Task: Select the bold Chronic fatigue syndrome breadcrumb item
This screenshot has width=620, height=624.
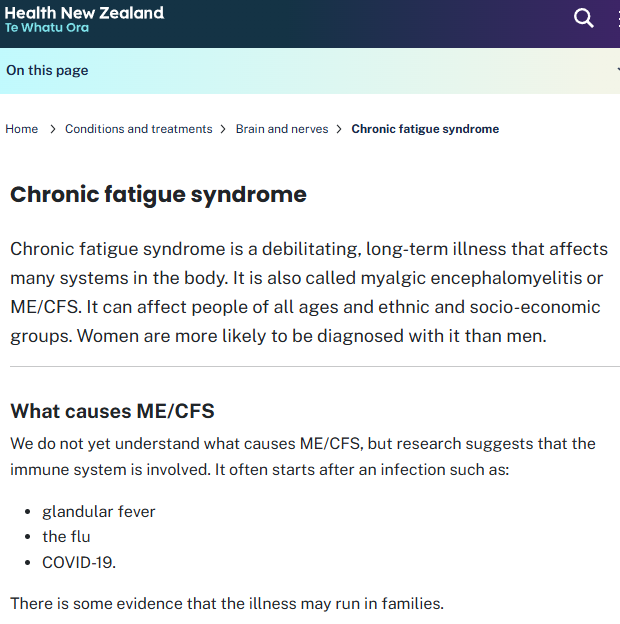Action: (x=425, y=129)
